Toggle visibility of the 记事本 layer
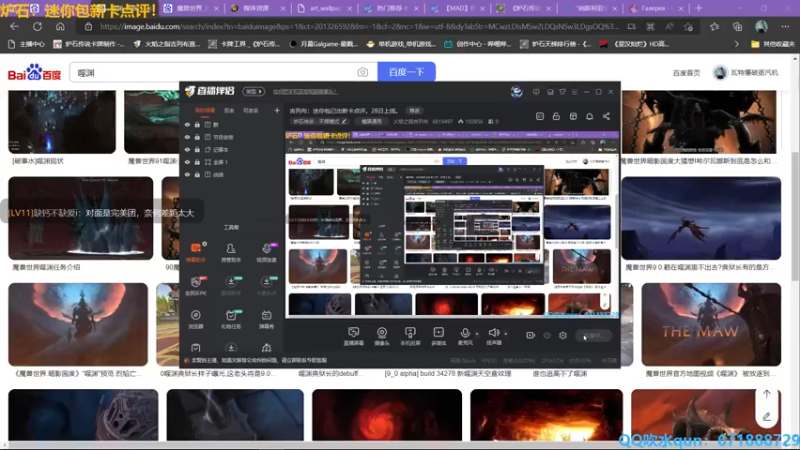The width and height of the screenshot is (800, 450). tap(187, 149)
